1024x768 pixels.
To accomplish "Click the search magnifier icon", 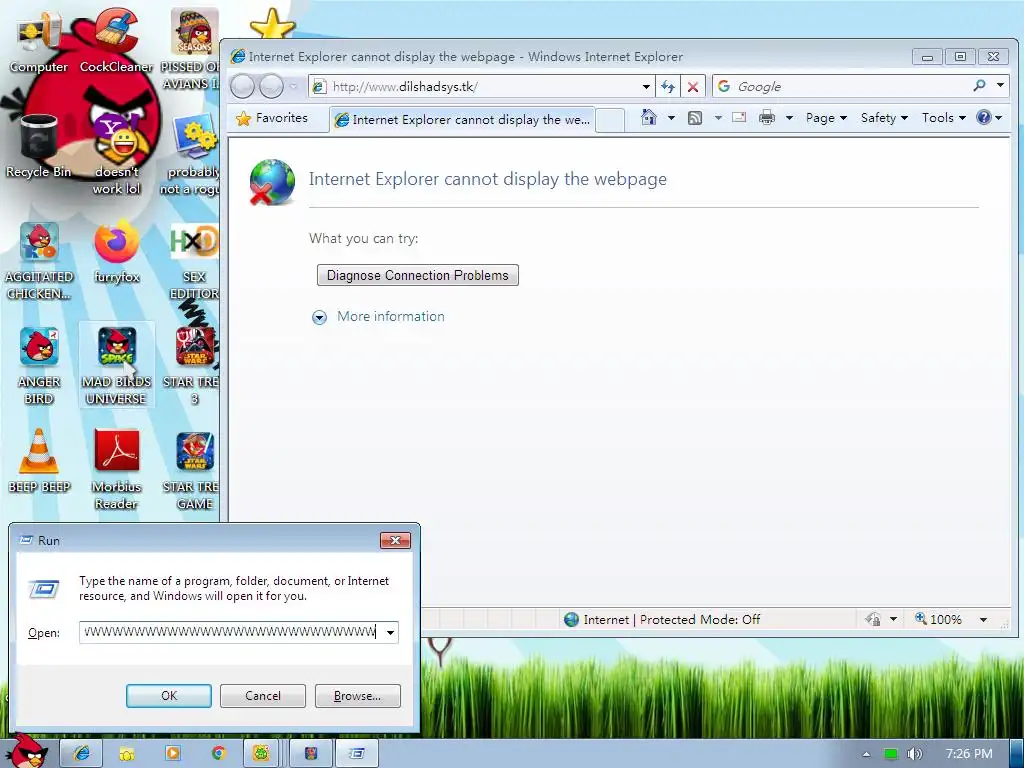I will click(979, 86).
